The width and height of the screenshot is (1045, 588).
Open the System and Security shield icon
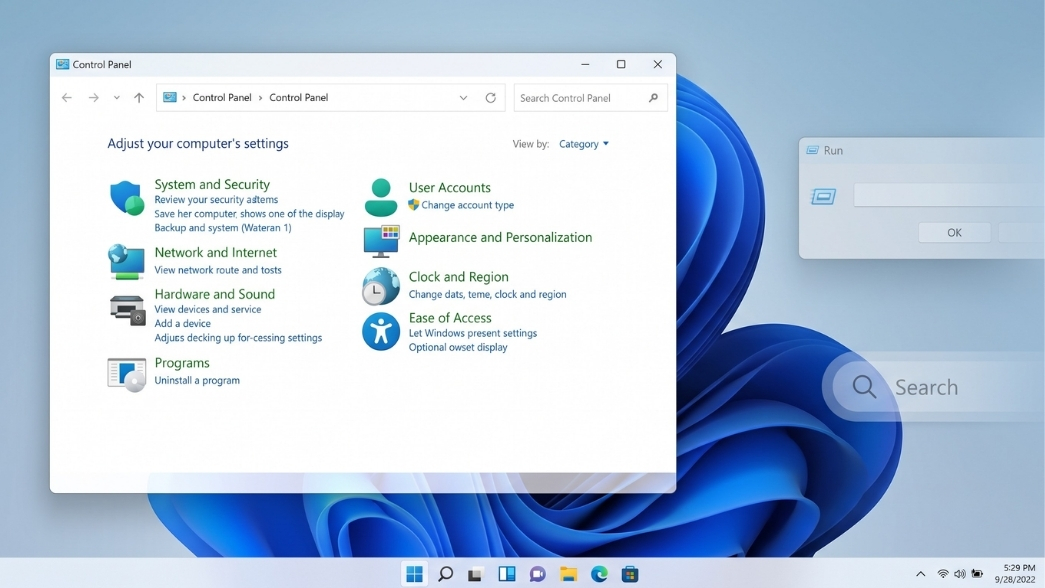tap(127, 198)
